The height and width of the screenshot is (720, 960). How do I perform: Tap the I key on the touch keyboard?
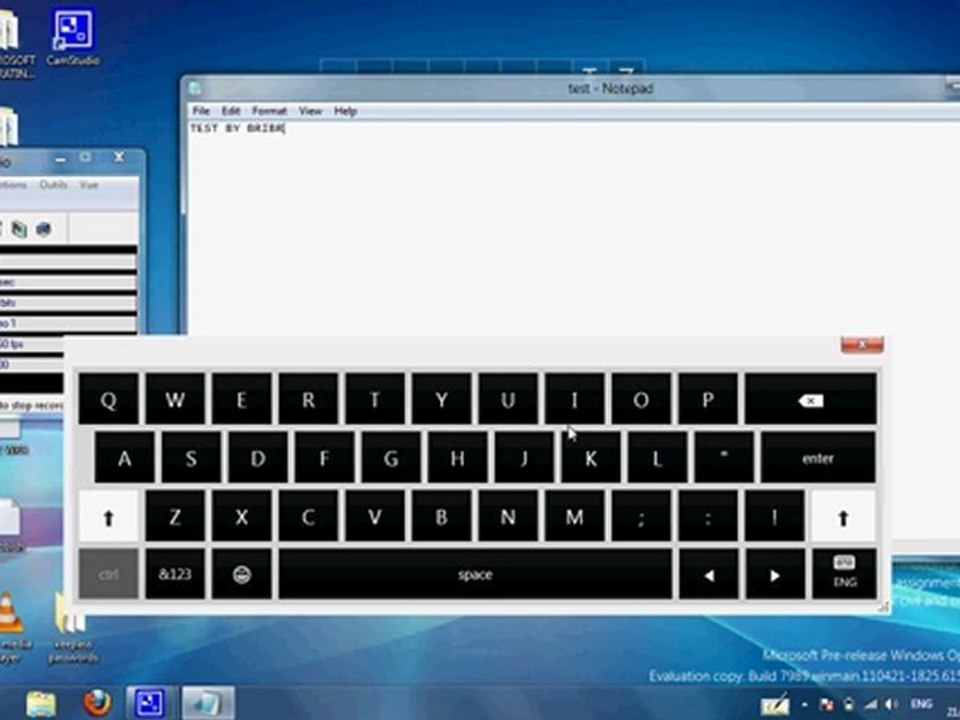[x=574, y=399]
